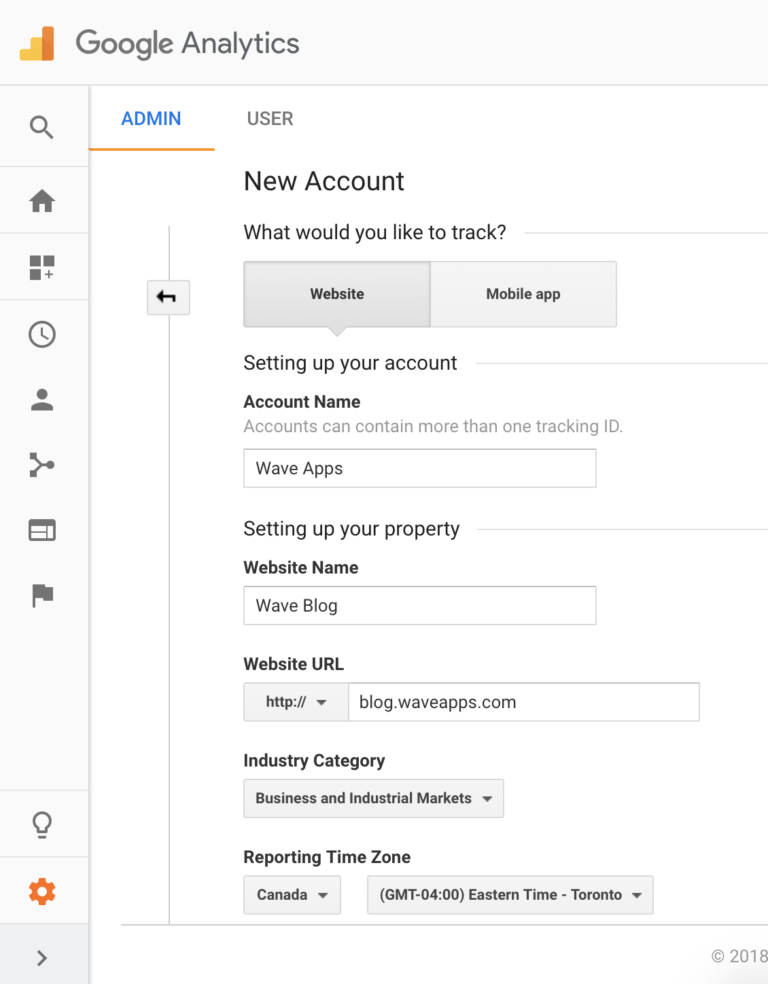Viewport: 768px width, 984px height.
Task: Expand sidebar with chevron arrow
Action: (42, 958)
